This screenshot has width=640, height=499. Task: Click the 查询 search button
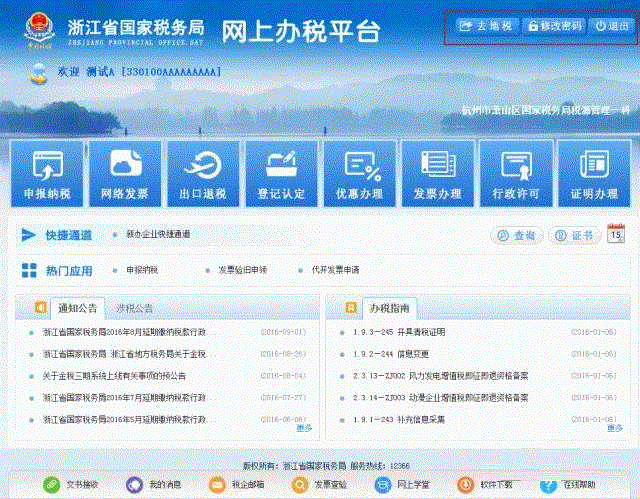click(516, 235)
